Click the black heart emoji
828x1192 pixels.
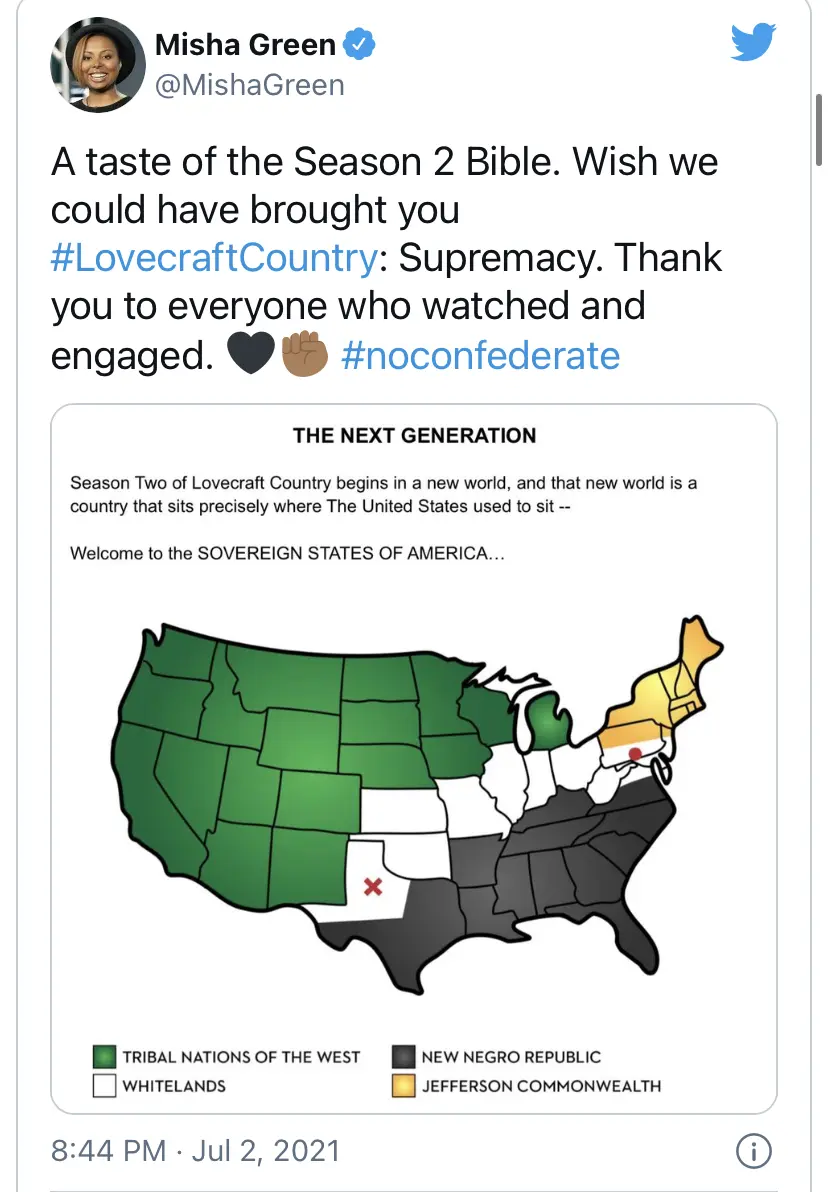click(251, 355)
